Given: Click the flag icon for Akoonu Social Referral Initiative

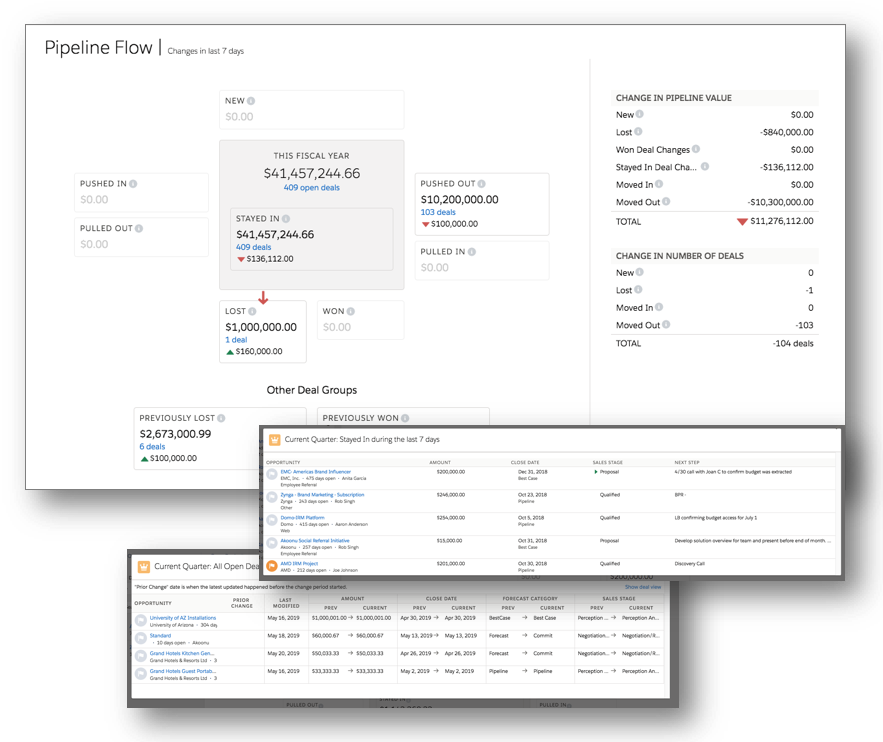Looking at the screenshot, I should [x=272, y=543].
